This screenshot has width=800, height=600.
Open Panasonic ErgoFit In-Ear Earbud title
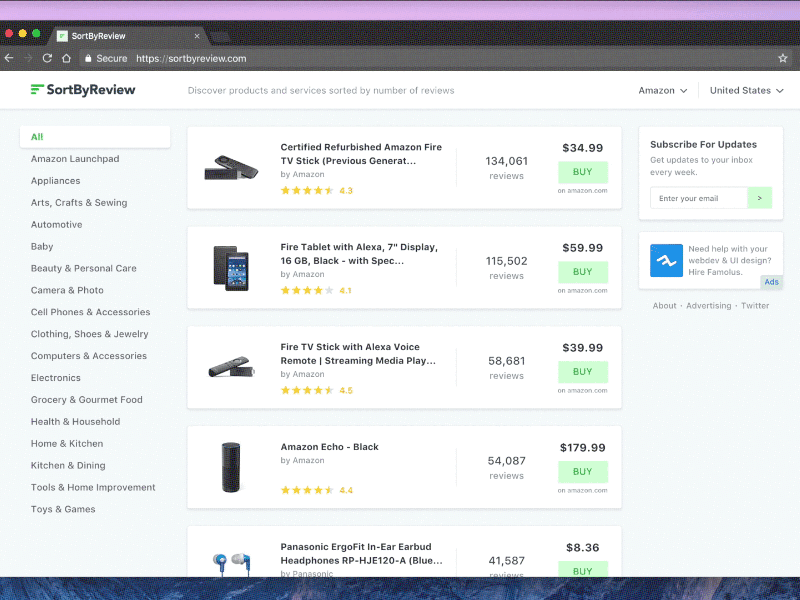361,554
